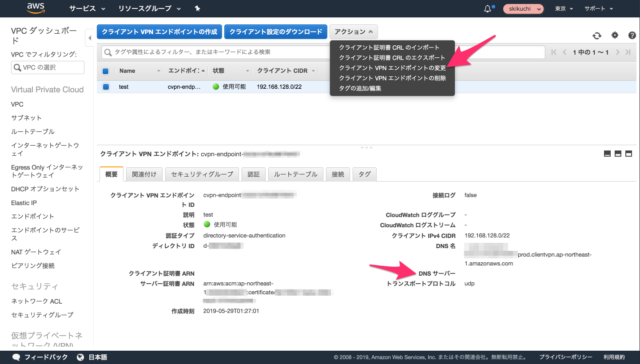The width and height of the screenshot is (640, 364).
Task: Open the notifications bell icon
Action: pos(488,9)
